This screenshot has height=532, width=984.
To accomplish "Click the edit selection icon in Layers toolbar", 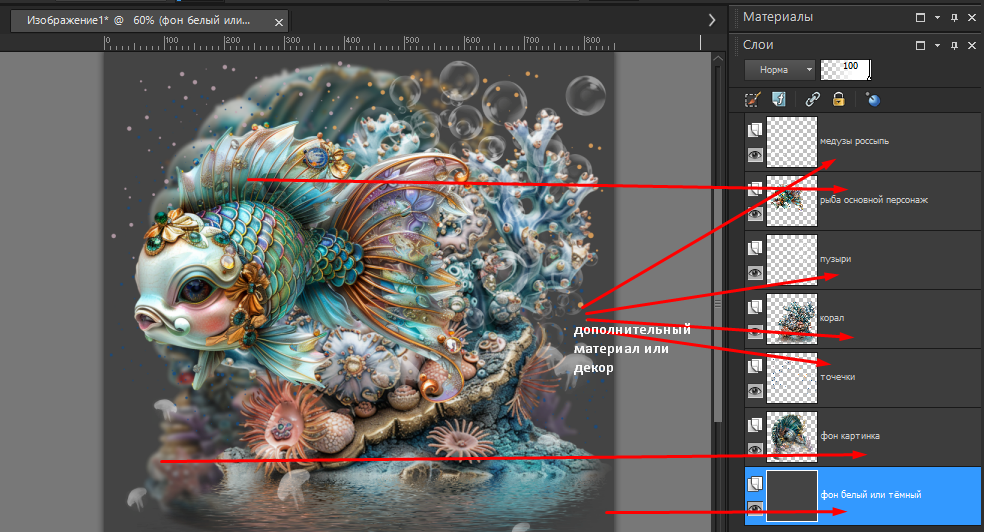I will (754, 99).
